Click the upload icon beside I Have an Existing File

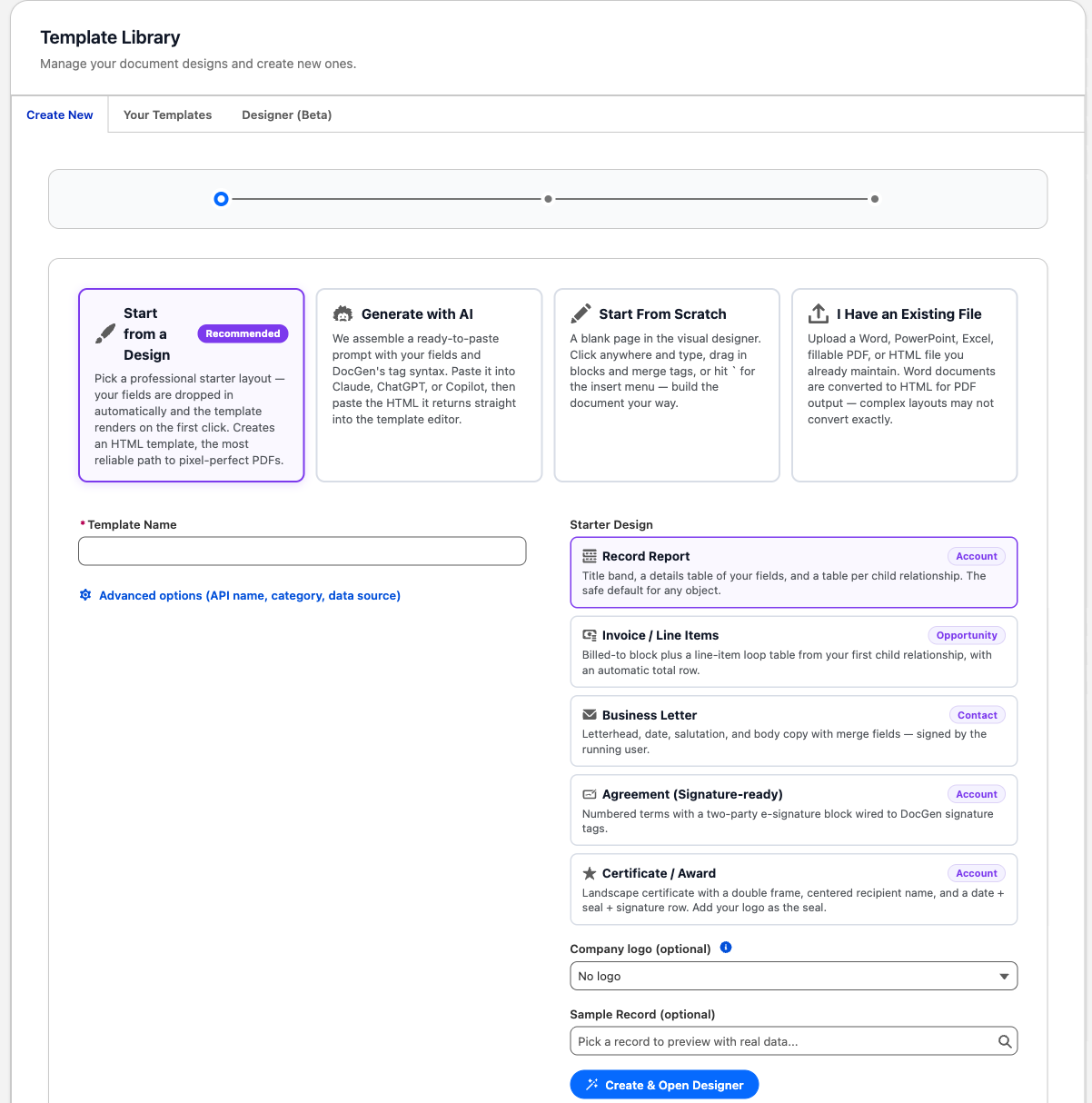click(819, 313)
